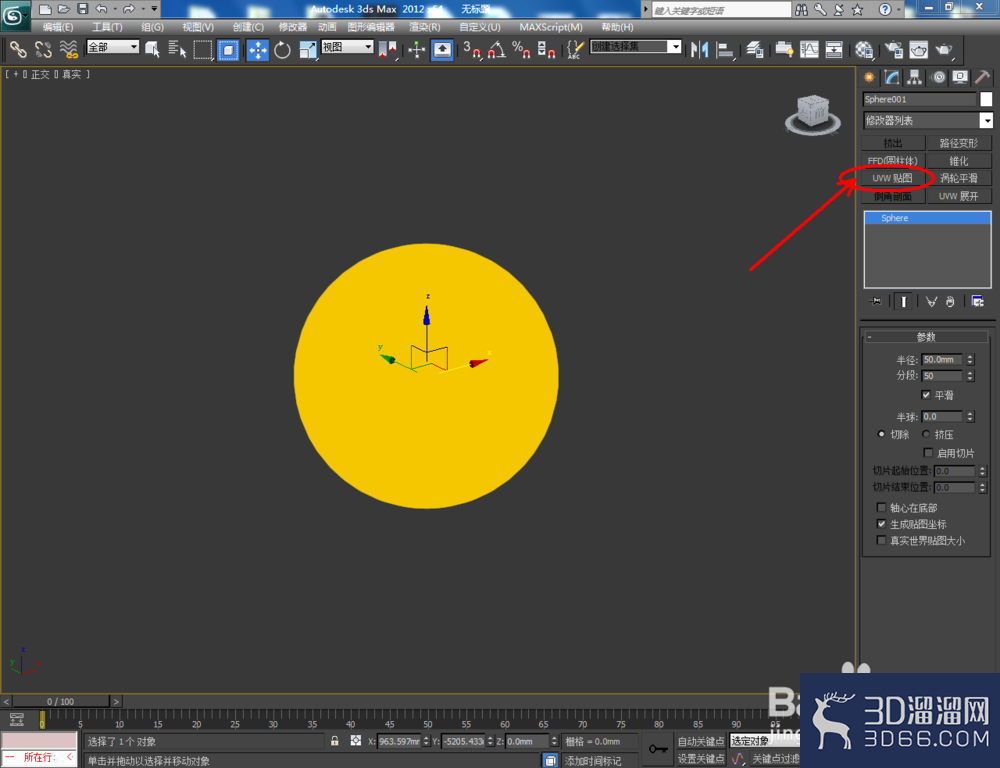Activate the Select and Move tool

tap(258, 49)
